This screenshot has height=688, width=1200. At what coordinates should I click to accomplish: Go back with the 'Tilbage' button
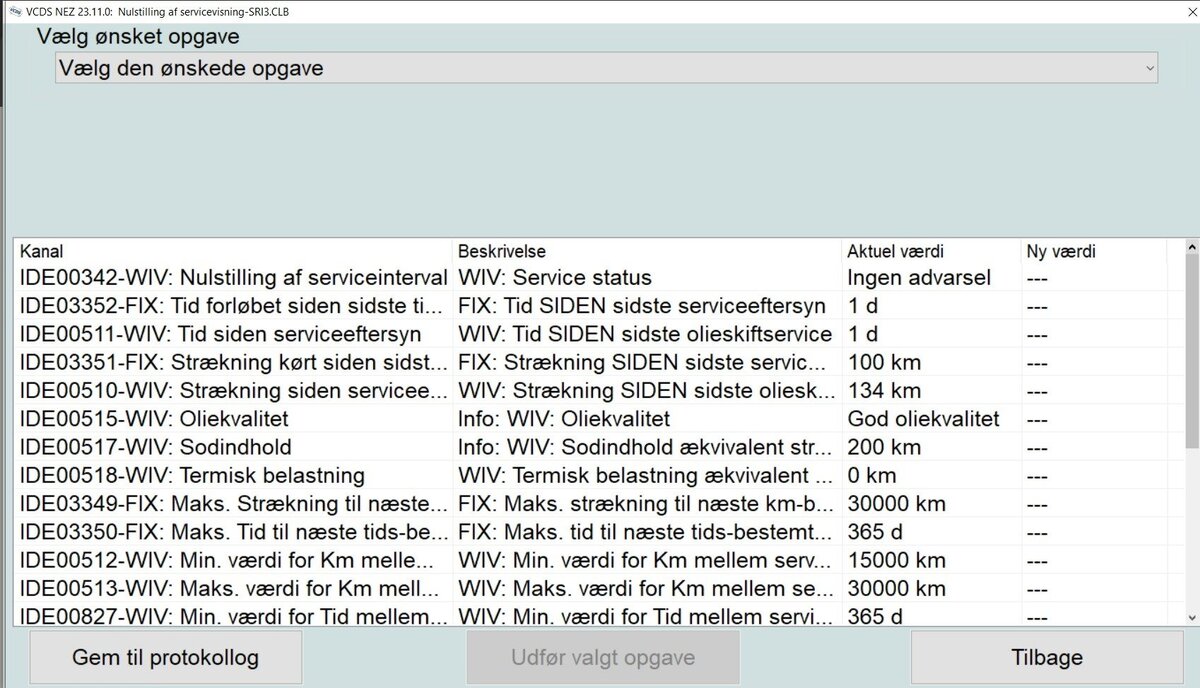[x=1047, y=657]
